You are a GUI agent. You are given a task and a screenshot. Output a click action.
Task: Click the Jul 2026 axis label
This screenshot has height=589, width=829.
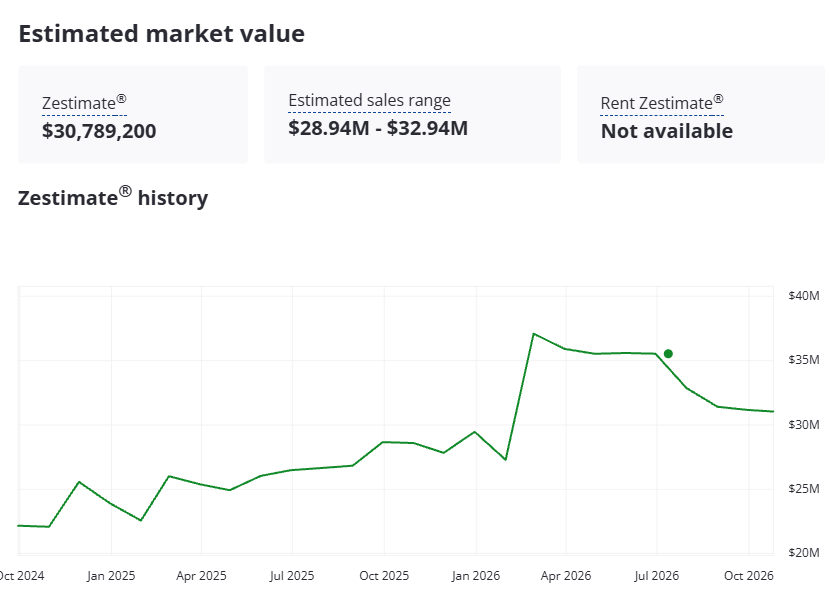[x=657, y=576]
